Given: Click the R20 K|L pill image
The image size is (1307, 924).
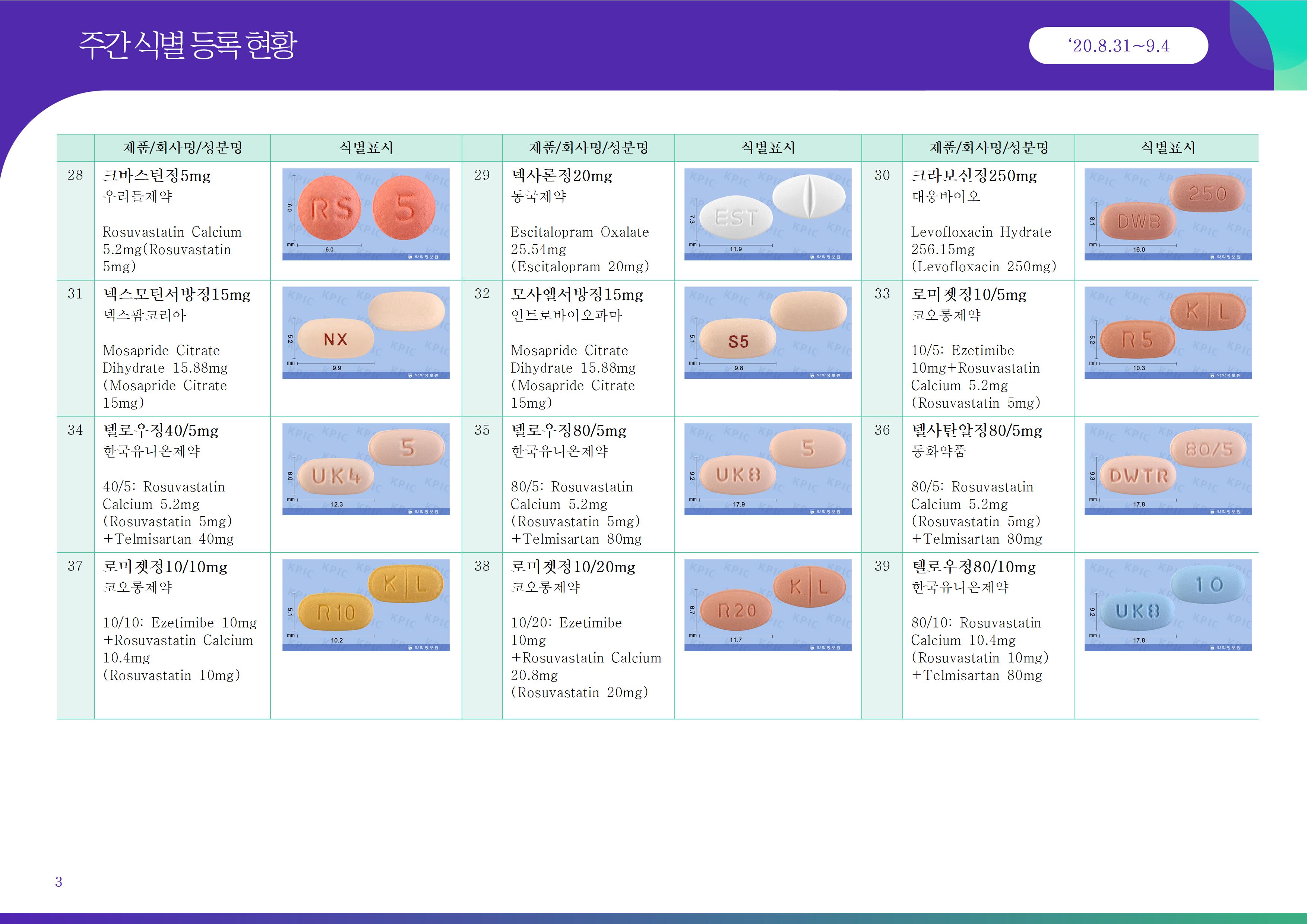Looking at the screenshot, I should [768, 605].
